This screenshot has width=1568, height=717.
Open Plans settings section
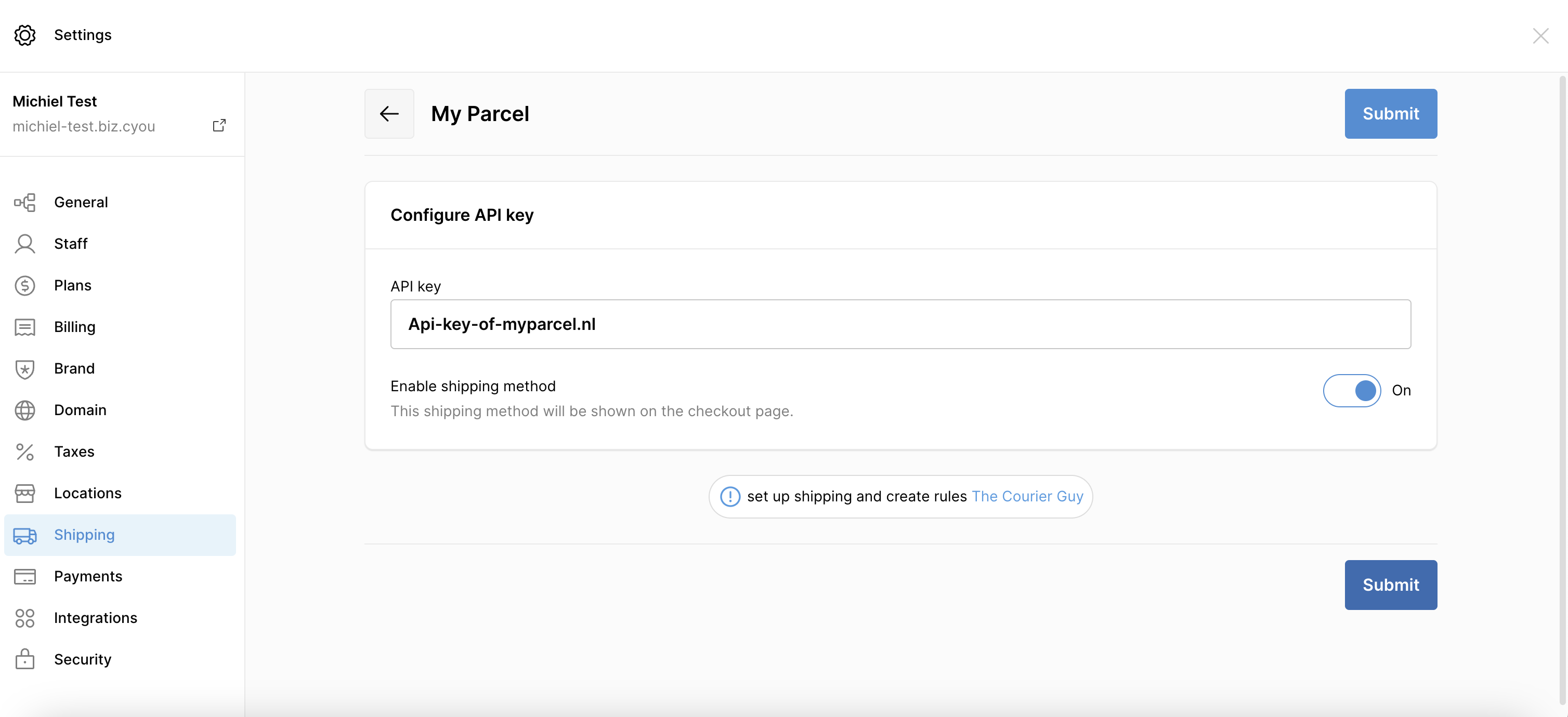click(120, 286)
